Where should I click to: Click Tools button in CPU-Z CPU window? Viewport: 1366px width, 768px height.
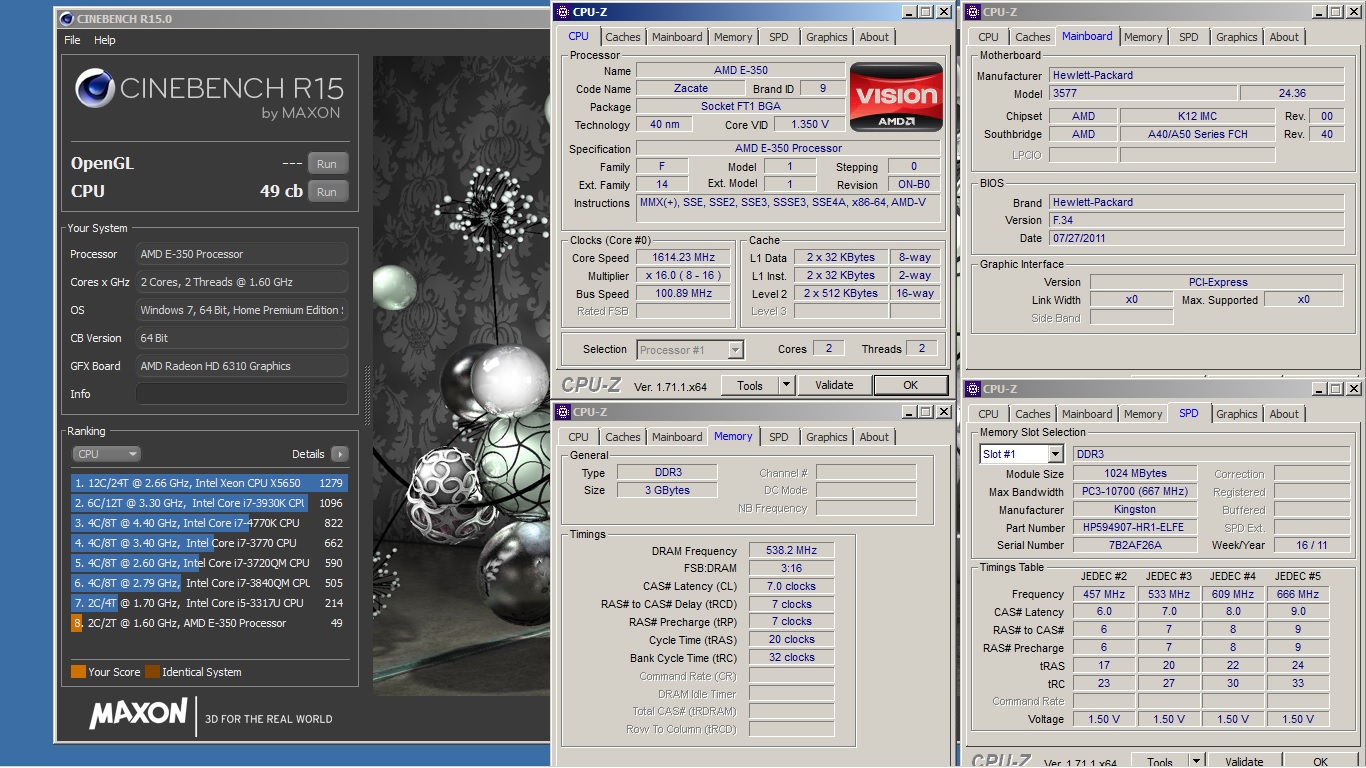click(x=750, y=385)
